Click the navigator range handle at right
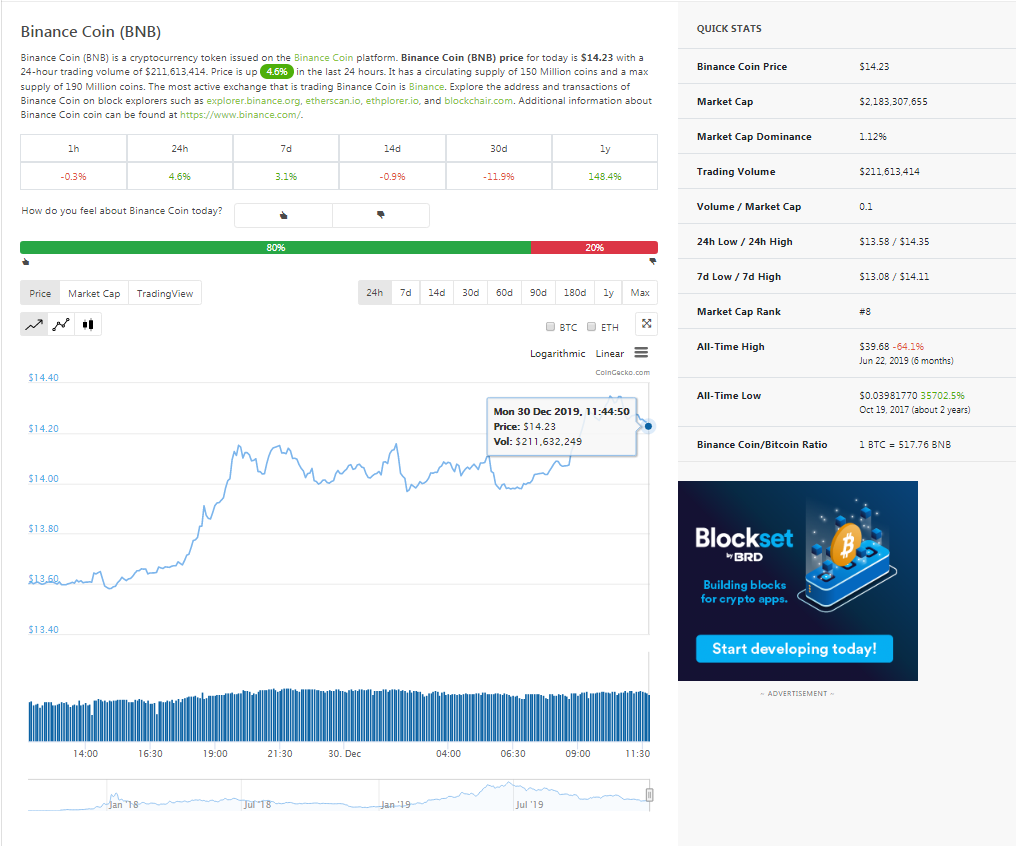The height and width of the screenshot is (846, 1016). pos(649,795)
